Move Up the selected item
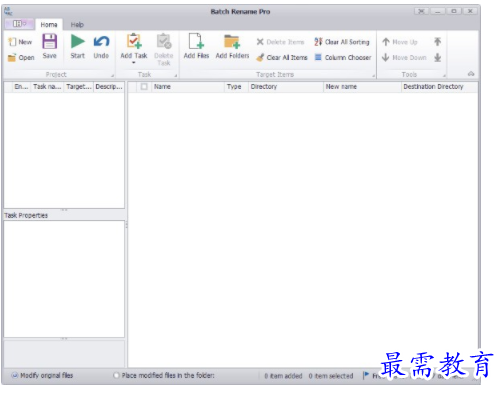This screenshot has width=502, height=396. click(400, 42)
